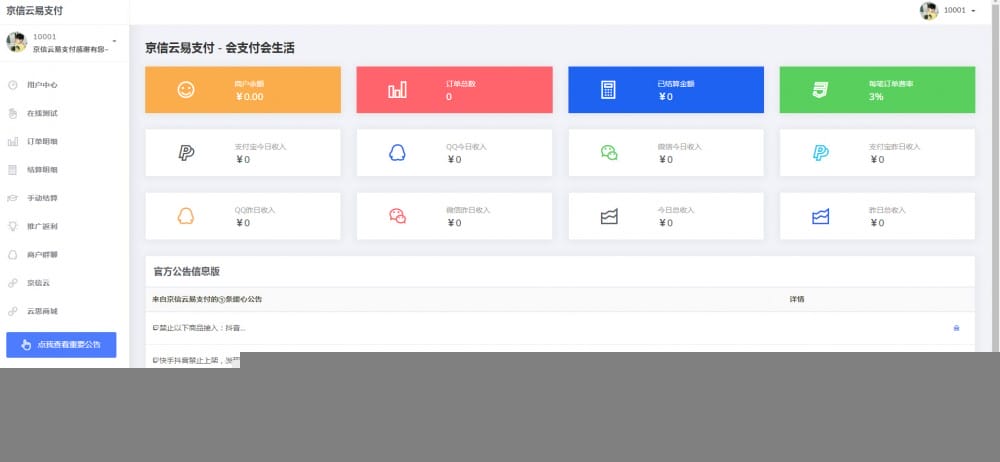Click the 点我查看重要公告 button
This screenshot has width=1000, height=462.
click(x=61, y=345)
